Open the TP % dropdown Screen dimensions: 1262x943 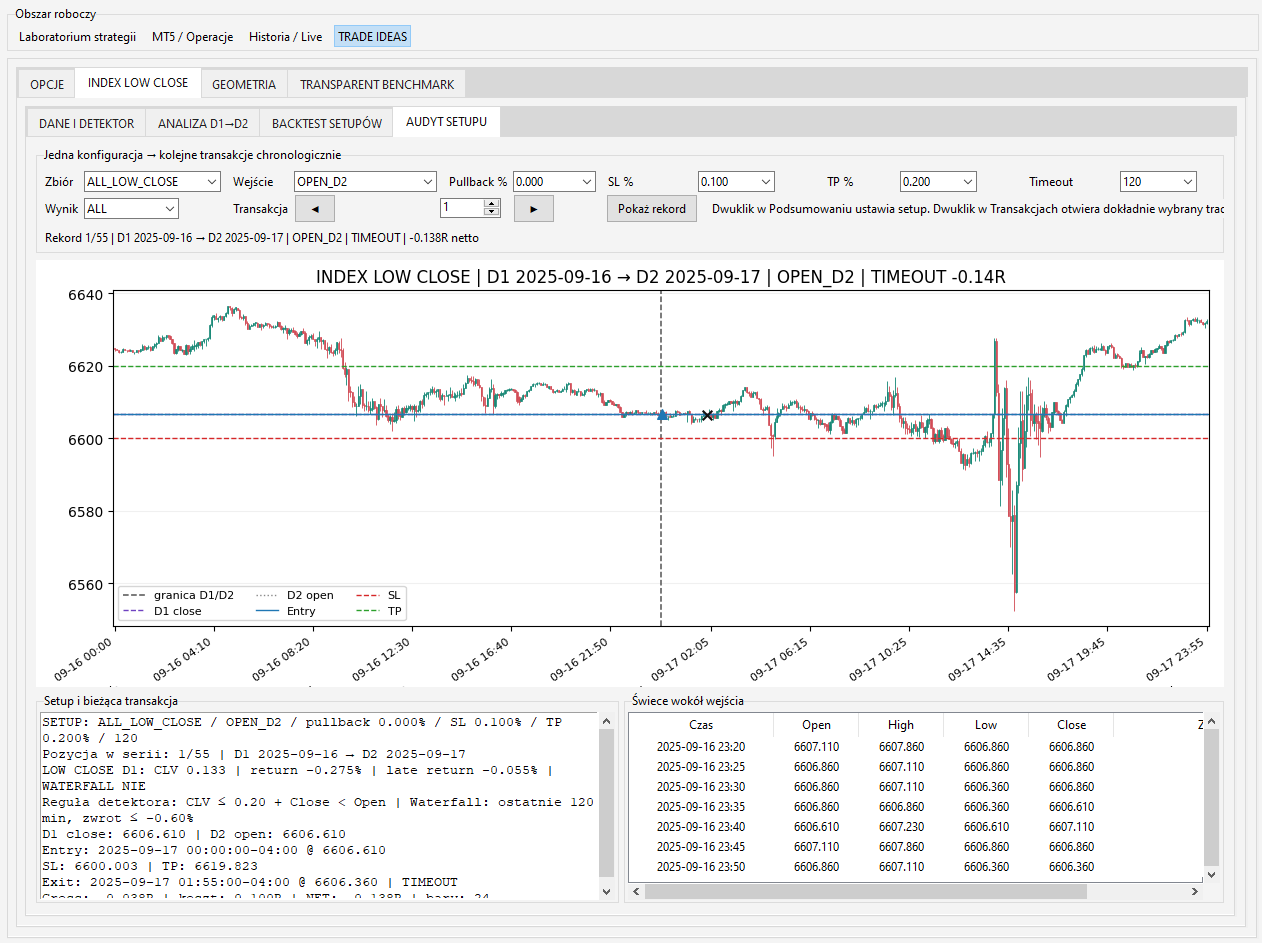[x=938, y=182]
